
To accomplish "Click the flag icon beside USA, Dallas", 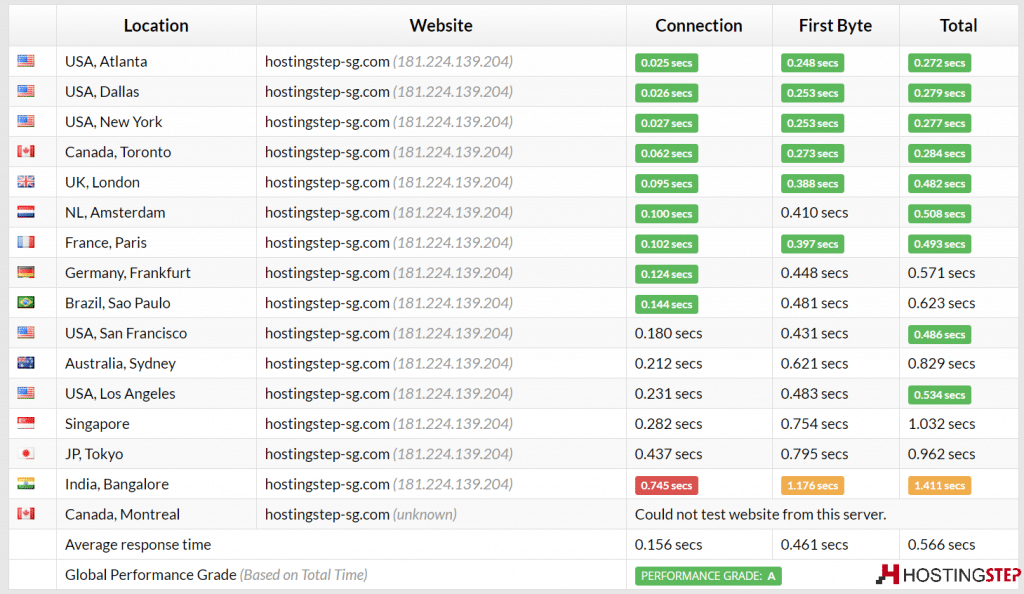I will [x=26, y=91].
